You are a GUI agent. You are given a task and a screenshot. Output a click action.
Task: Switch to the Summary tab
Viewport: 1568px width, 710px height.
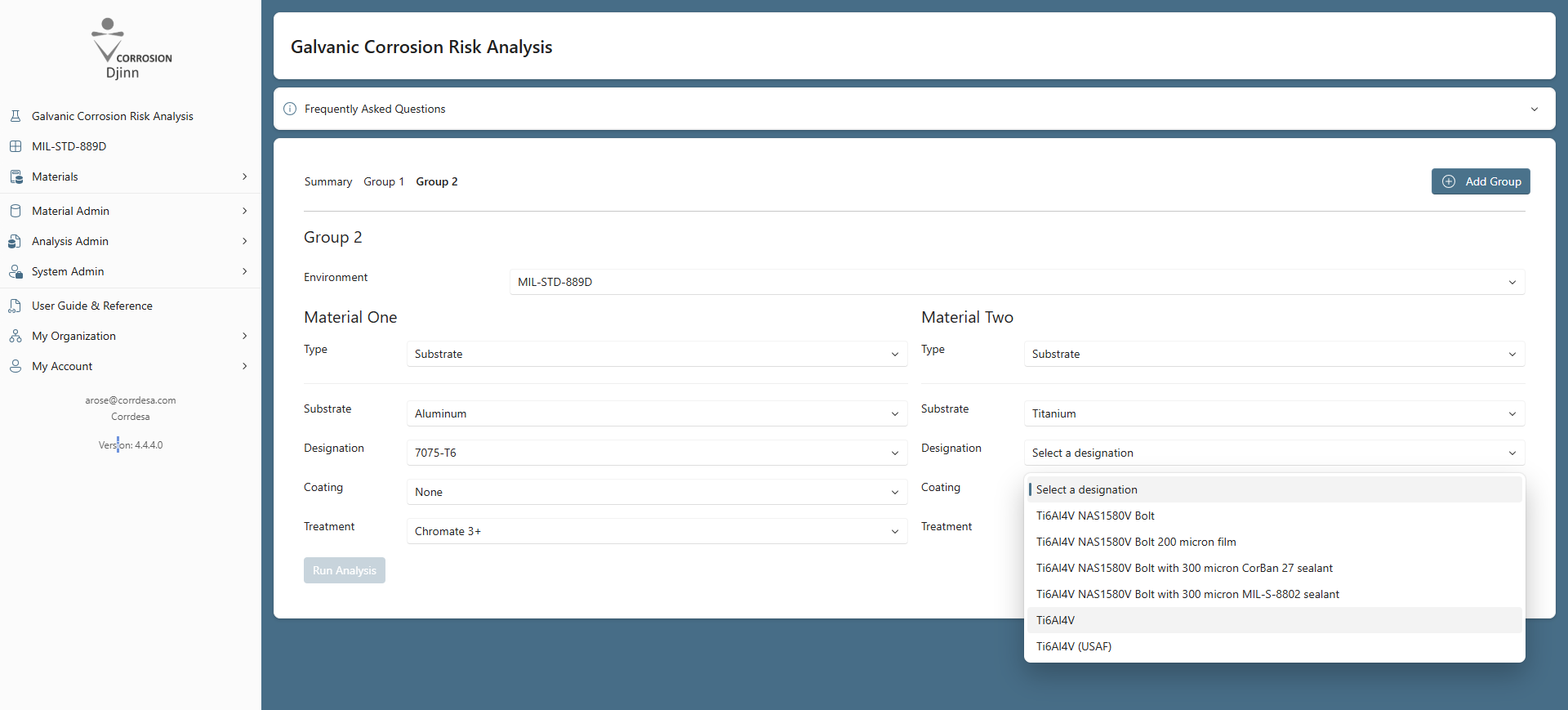(327, 181)
